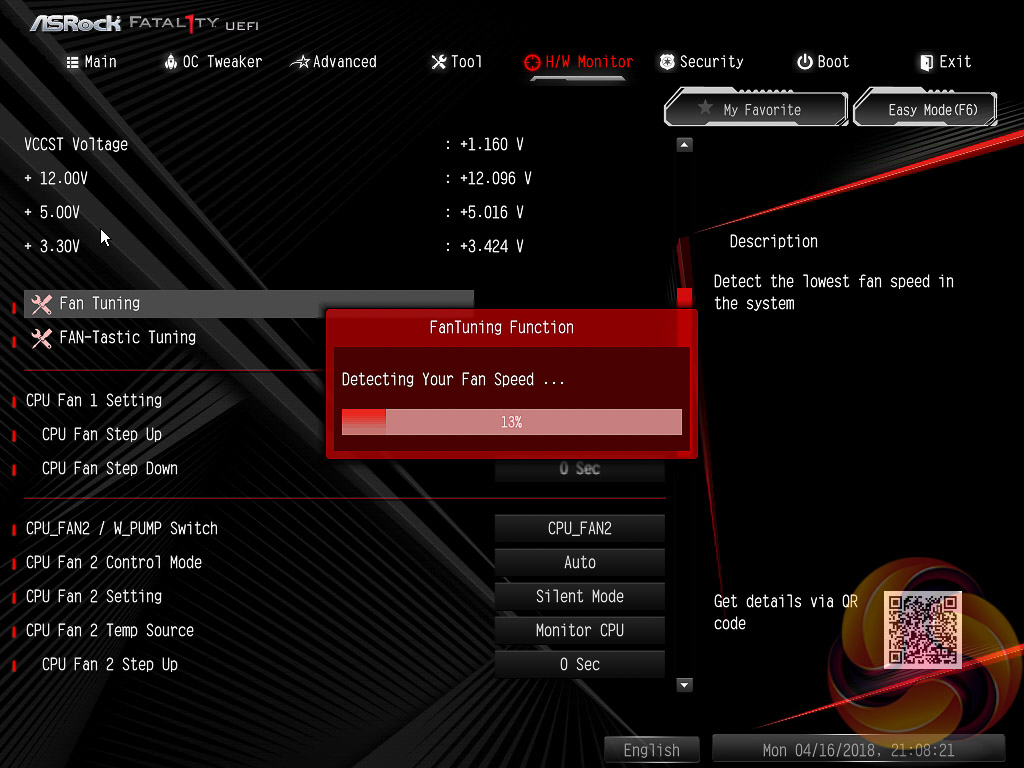Open the Main tab

[x=91, y=62]
